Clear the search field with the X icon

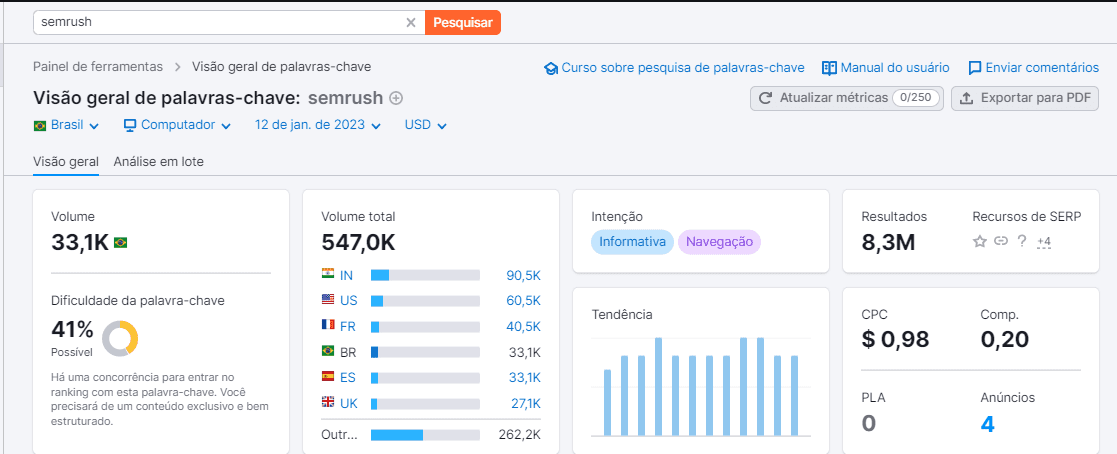[411, 22]
